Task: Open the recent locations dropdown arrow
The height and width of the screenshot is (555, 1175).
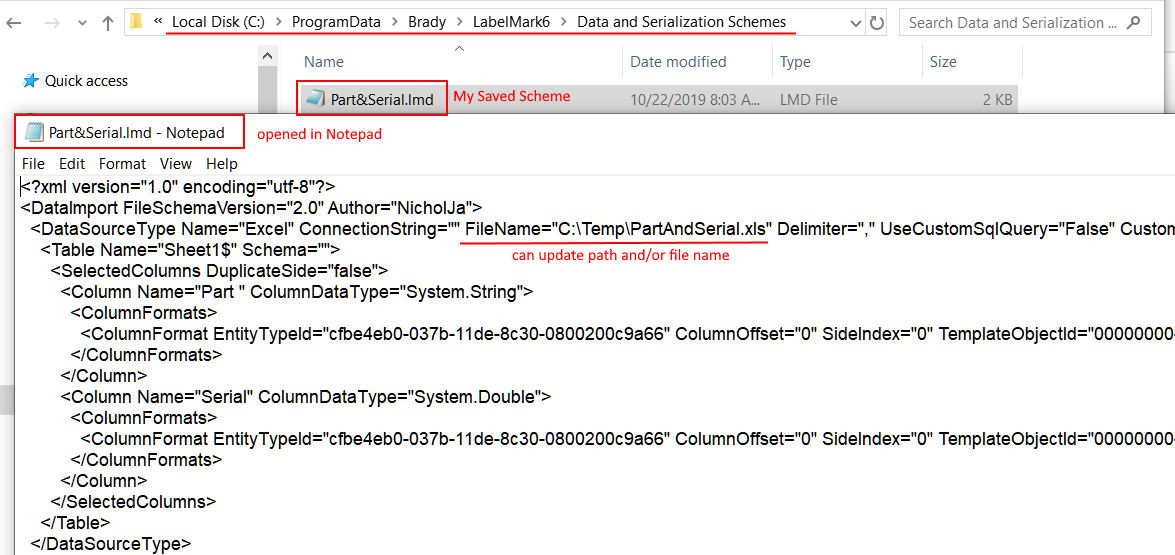Action: [80, 23]
